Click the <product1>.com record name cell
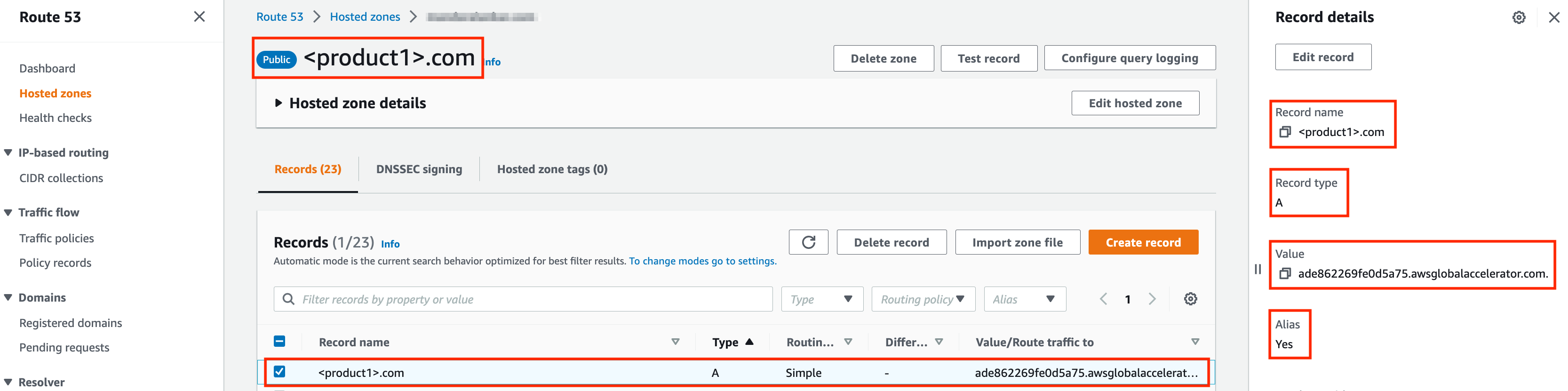Image resolution: width=1568 pixels, height=391 pixels. coord(361,373)
